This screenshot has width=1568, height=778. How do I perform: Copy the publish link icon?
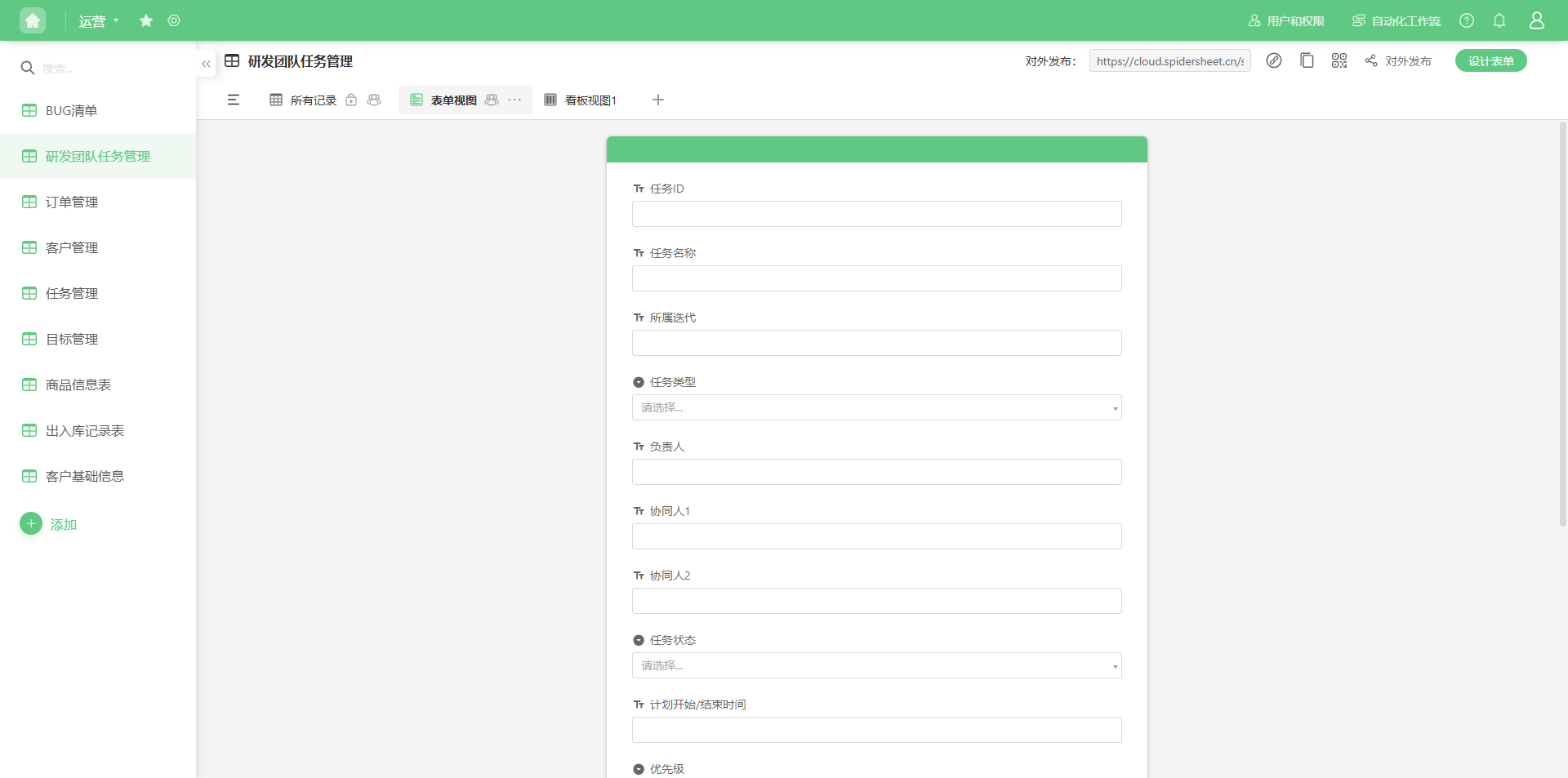(1307, 60)
